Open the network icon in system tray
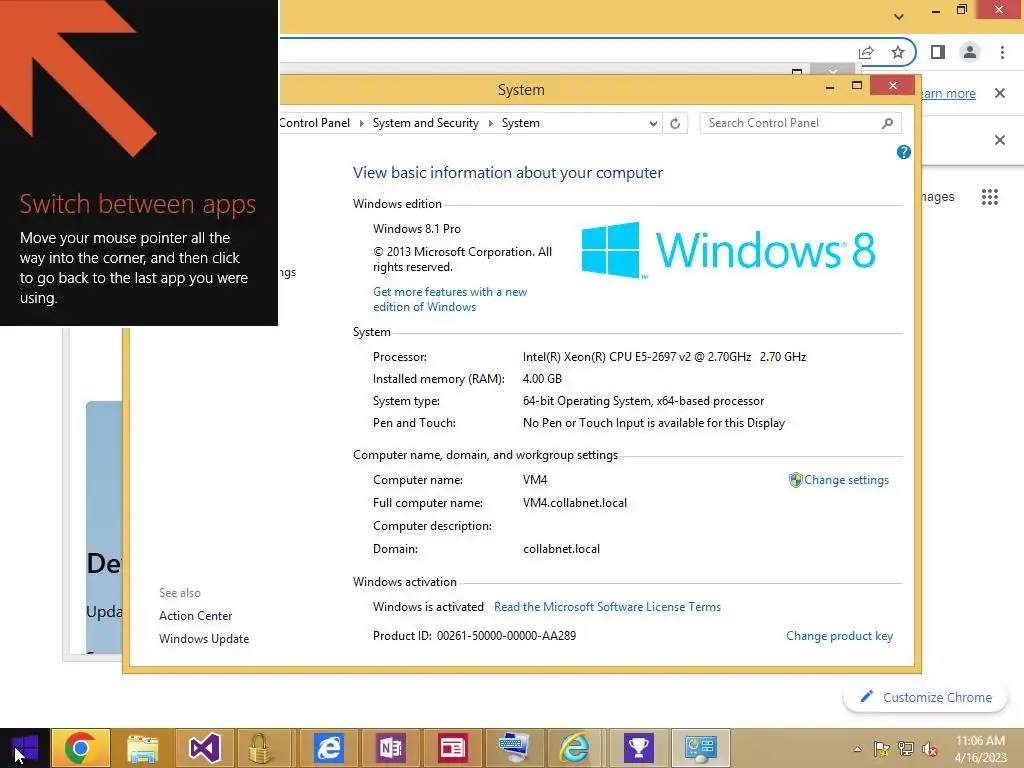The width and height of the screenshot is (1024, 768). click(x=906, y=749)
